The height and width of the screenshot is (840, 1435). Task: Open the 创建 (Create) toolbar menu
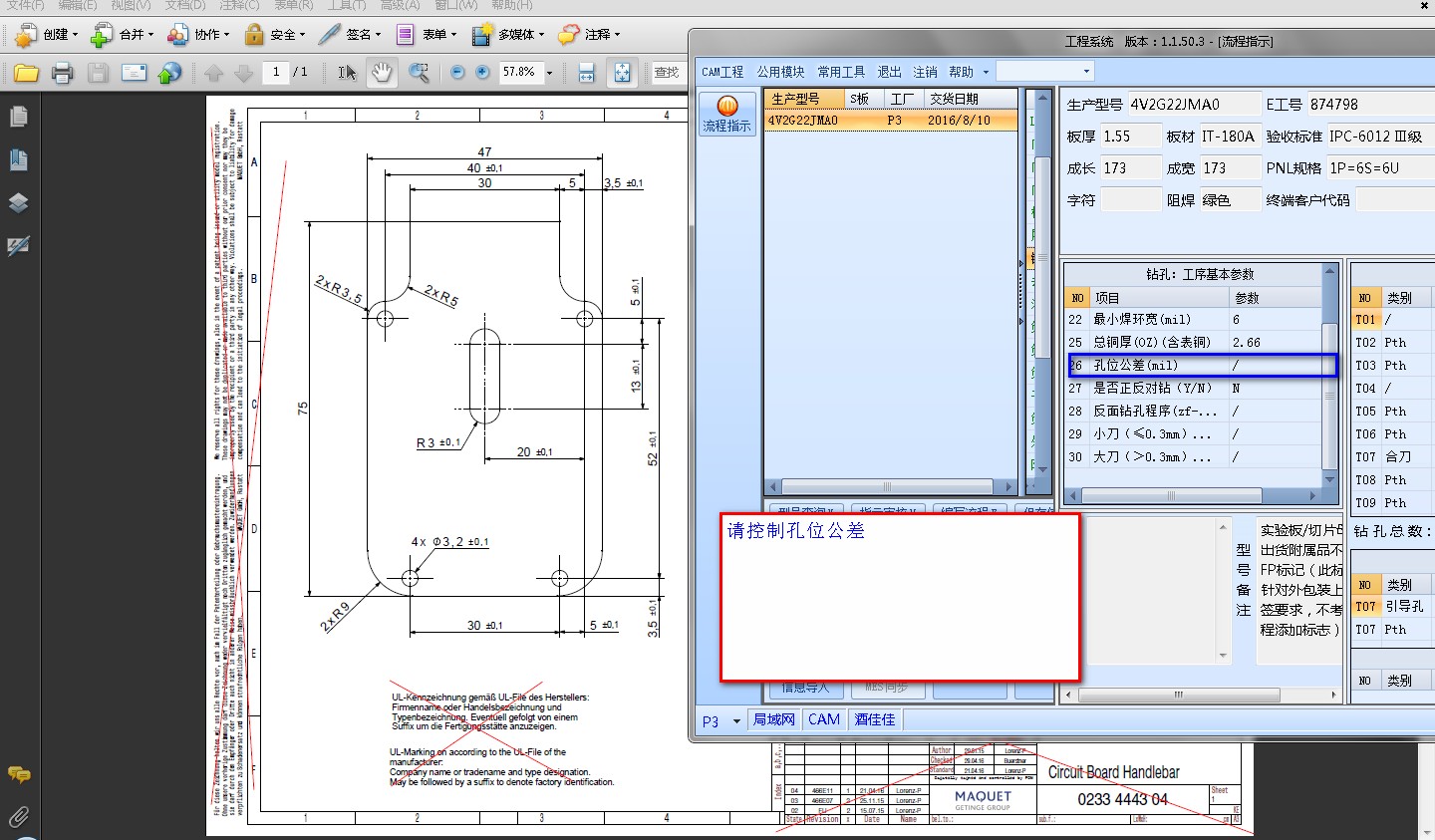tap(46, 35)
